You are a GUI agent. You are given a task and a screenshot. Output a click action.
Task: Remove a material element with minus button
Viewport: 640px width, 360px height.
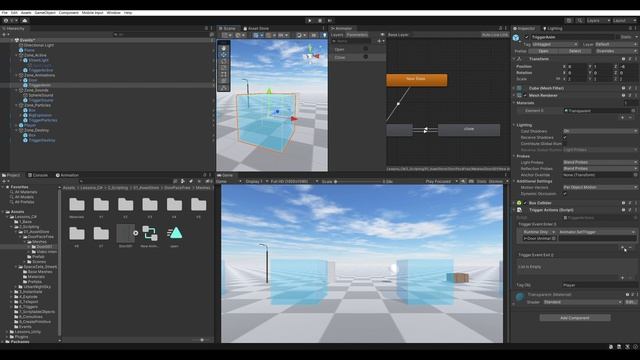click(630, 118)
